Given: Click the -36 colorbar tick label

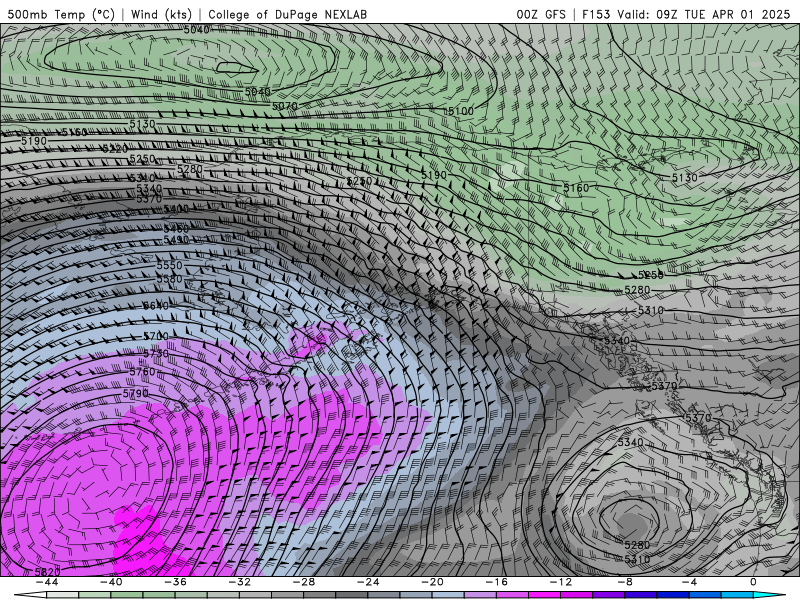Looking at the screenshot, I should pos(176,582).
